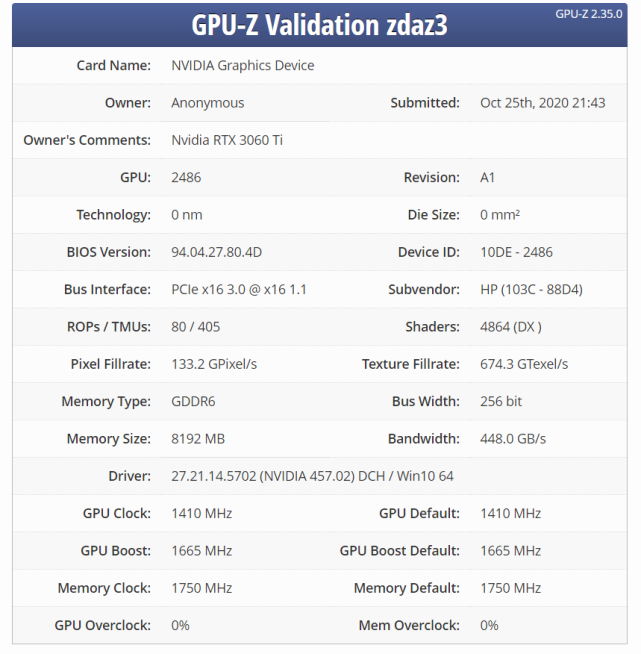Select the Memory Clock value 1750 MHz
Screen dimensions: 641x654
[202, 588]
